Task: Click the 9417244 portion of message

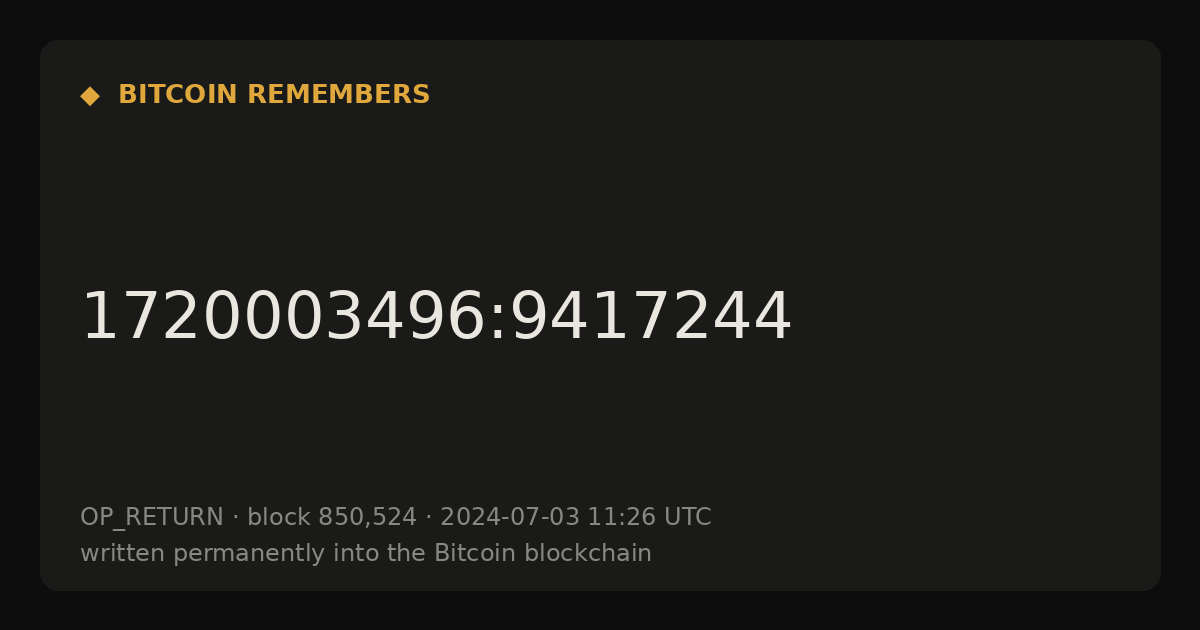Action: 651,318
